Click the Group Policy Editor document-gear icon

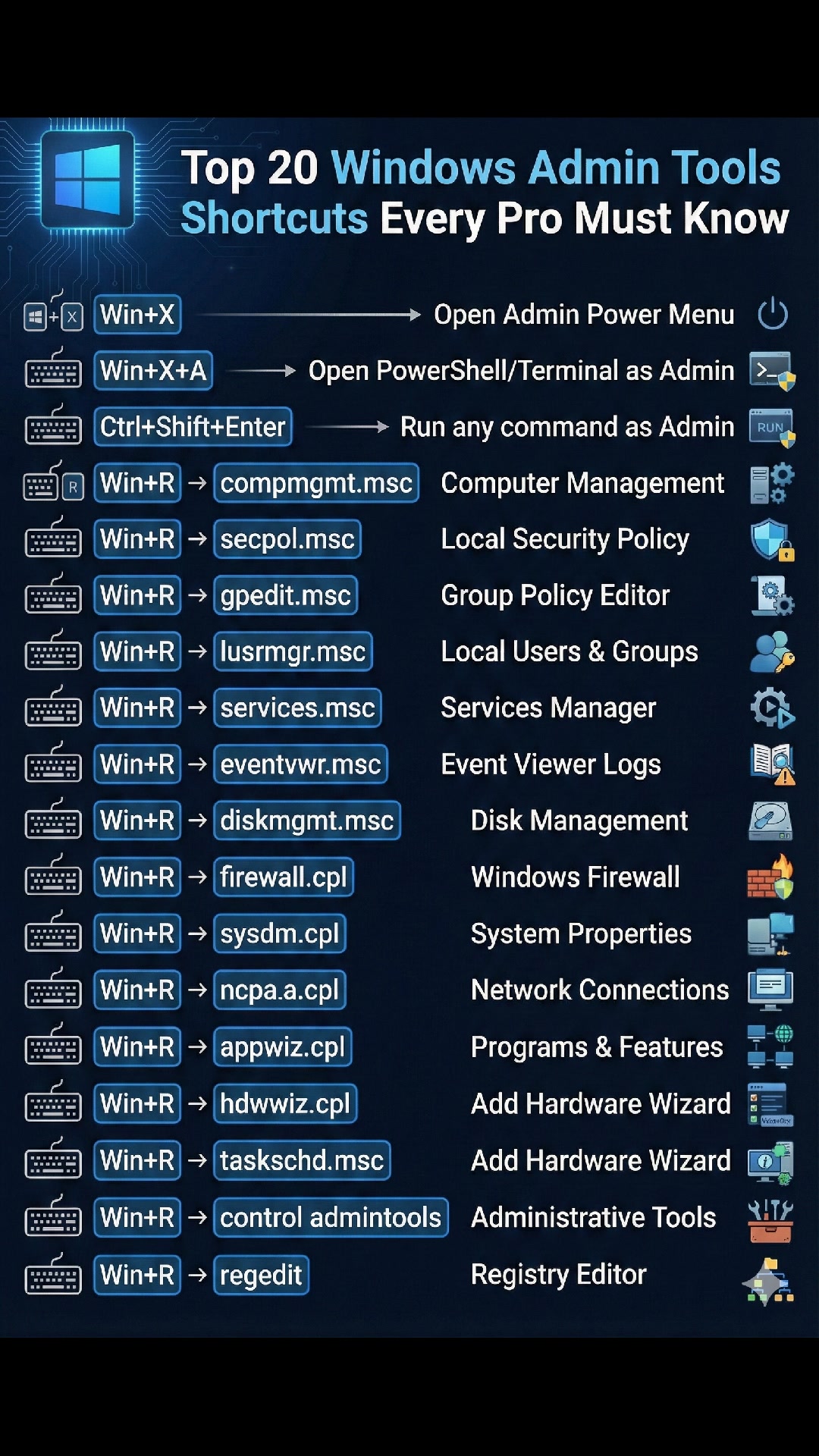pos(772,596)
